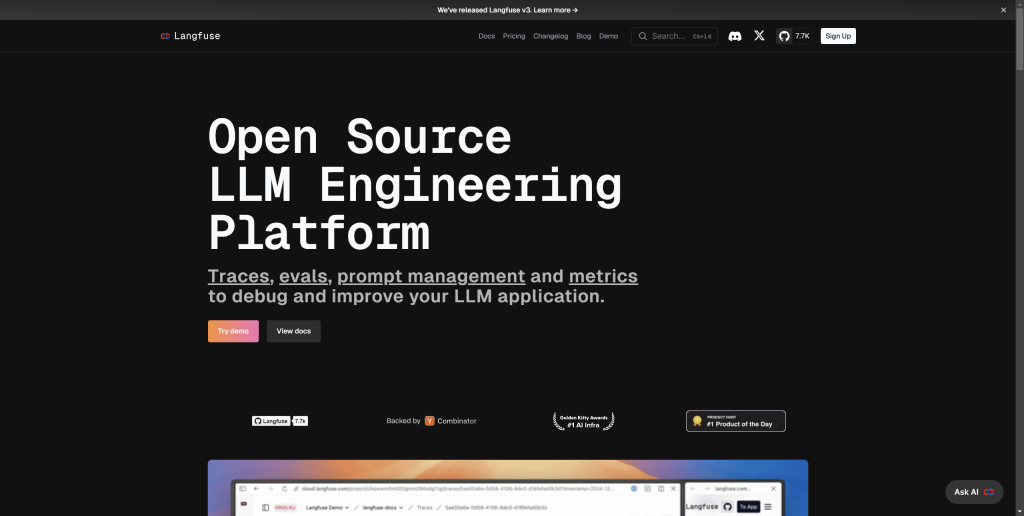Go home via the Langfuse logo
The width and height of the screenshot is (1024, 516).
pyautogui.click(x=190, y=36)
